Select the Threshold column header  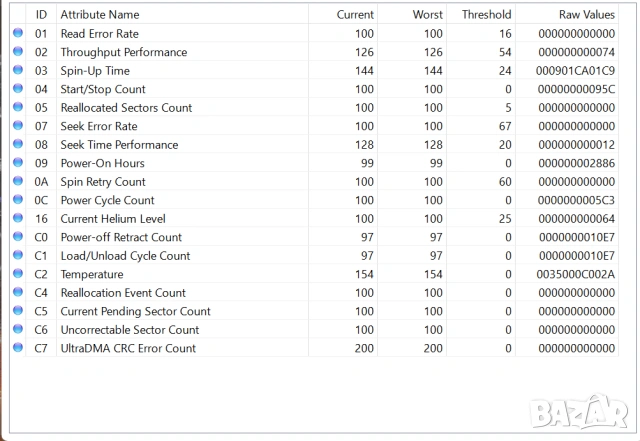pos(486,15)
